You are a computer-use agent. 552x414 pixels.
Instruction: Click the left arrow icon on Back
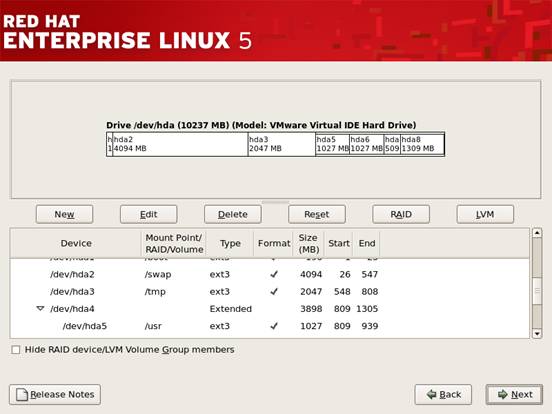(x=431, y=394)
